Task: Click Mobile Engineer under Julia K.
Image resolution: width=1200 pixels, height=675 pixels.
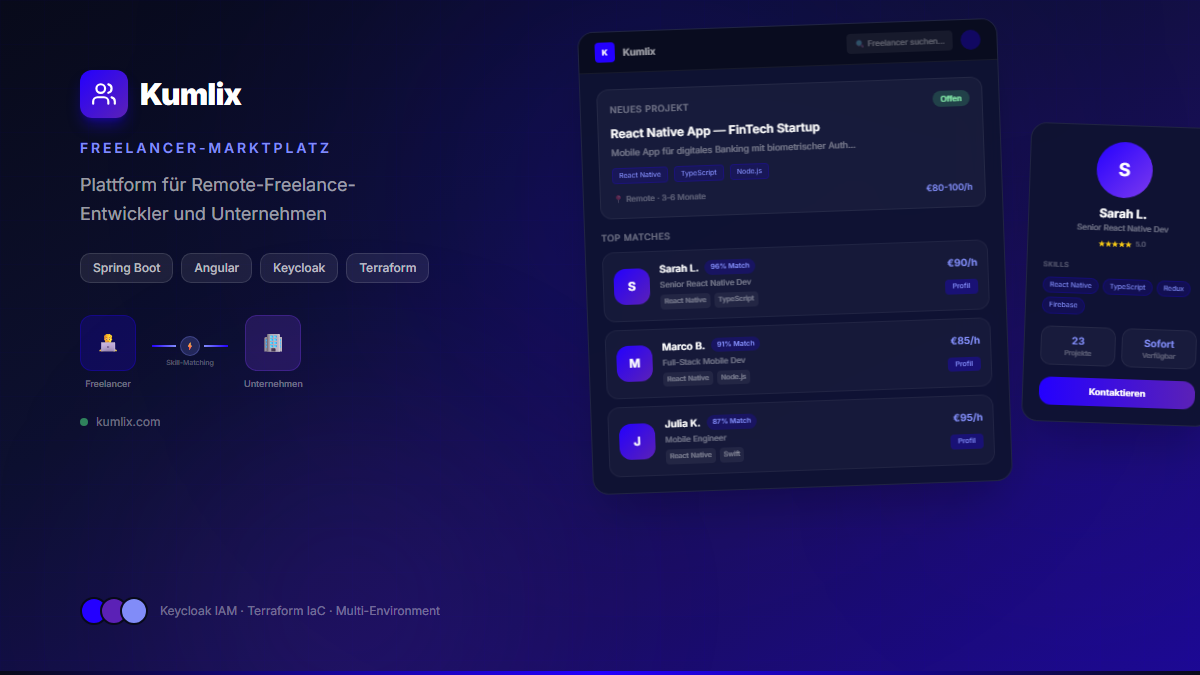Action: tap(696, 438)
